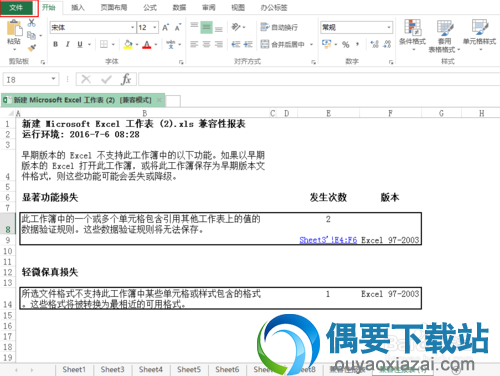Switch to the Sheet5 worksheet tab
Viewport: 500px width, 376px height.
[189, 369]
